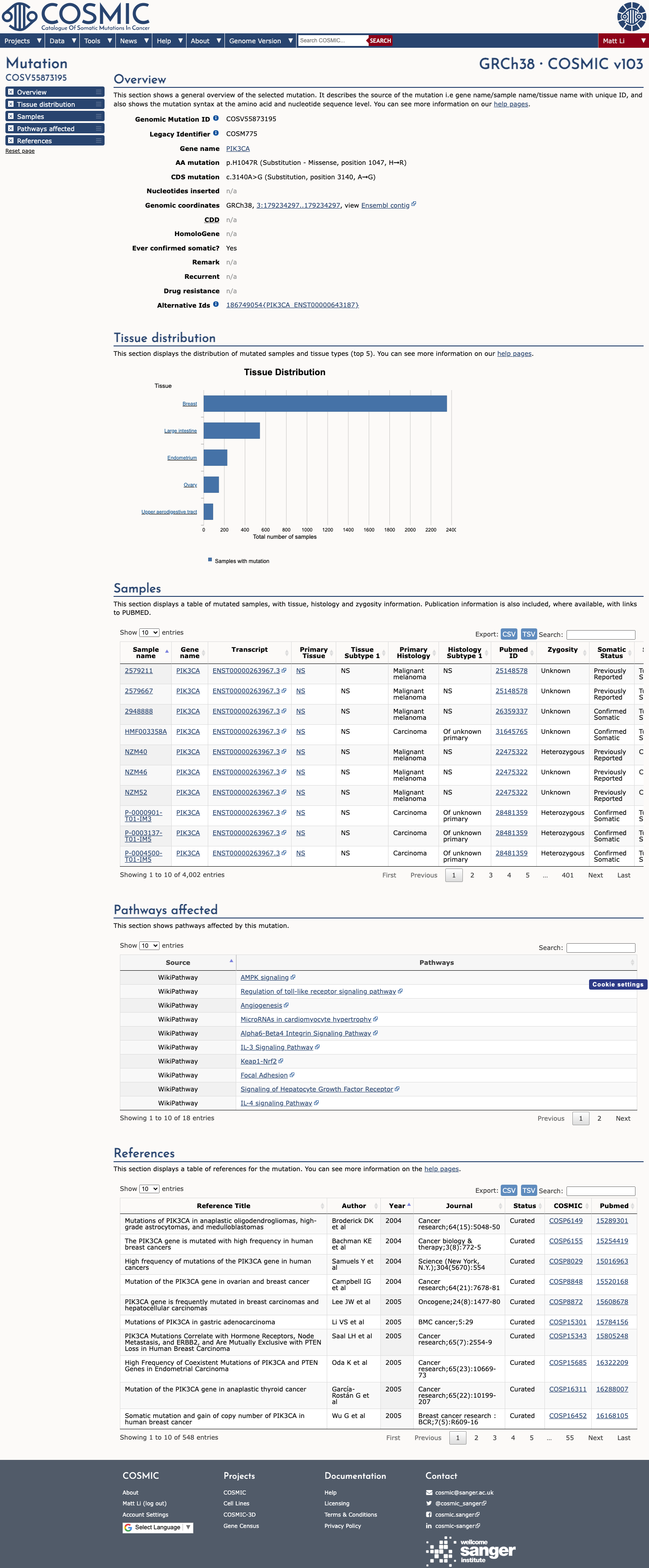Grab the drag handle on the Tissue distribution sidebar item

[x=99, y=104]
